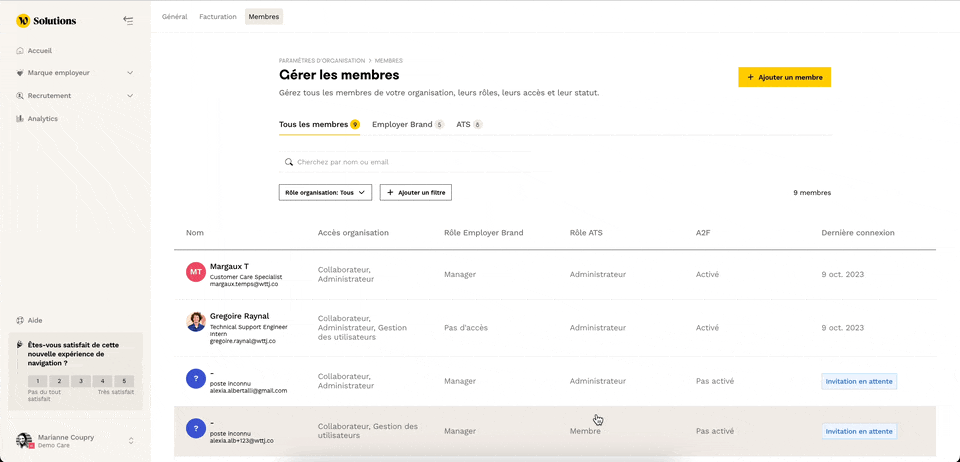Open the Aide help section
The height and width of the screenshot is (462, 960).
(x=34, y=320)
